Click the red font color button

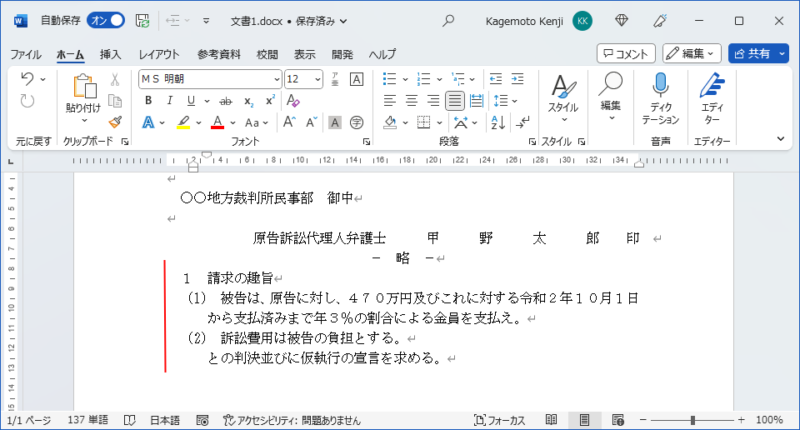(x=217, y=122)
